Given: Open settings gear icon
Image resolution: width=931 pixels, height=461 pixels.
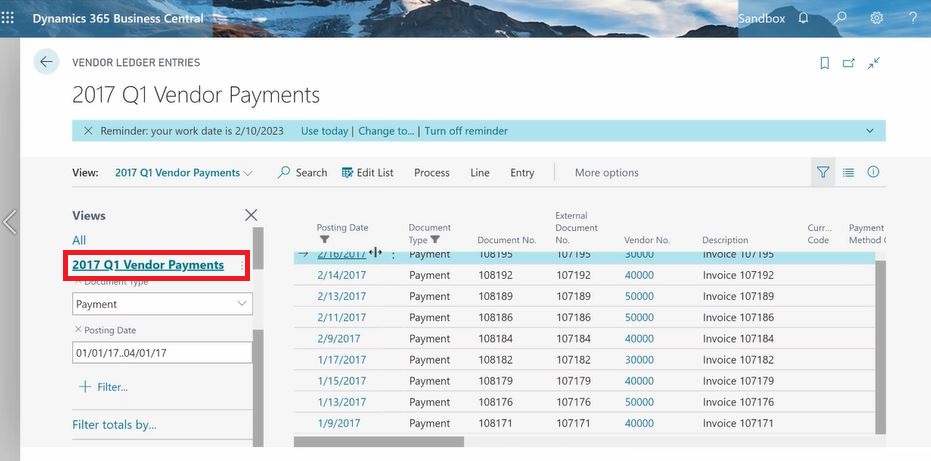Looking at the screenshot, I should 876,18.
